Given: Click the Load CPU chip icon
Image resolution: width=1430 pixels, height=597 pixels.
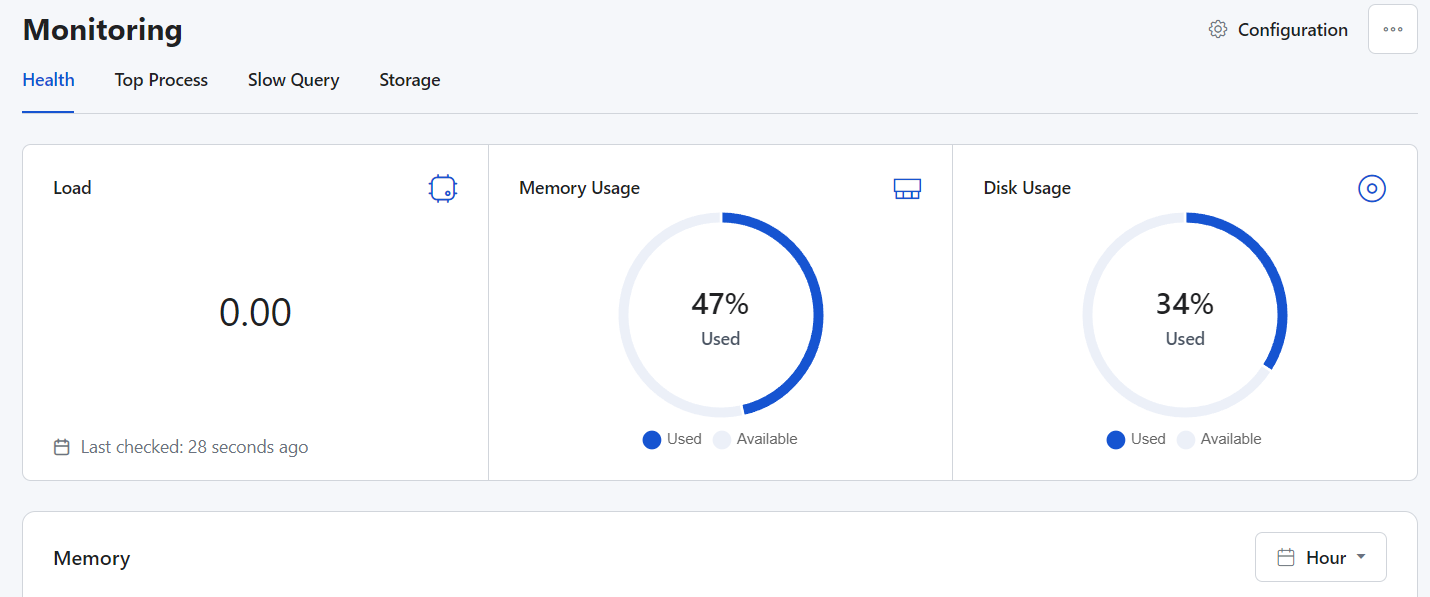Looking at the screenshot, I should click(x=443, y=188).
